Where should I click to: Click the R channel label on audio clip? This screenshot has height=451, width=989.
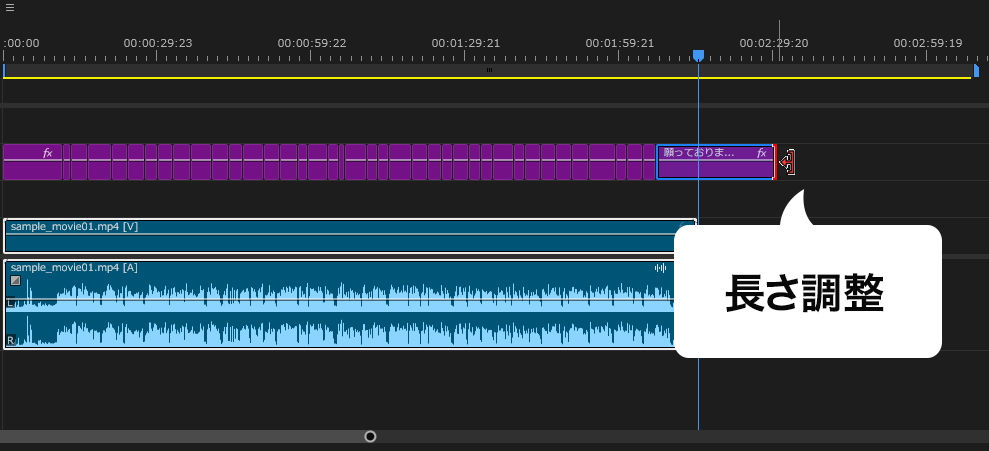click(x=11, y=341)
